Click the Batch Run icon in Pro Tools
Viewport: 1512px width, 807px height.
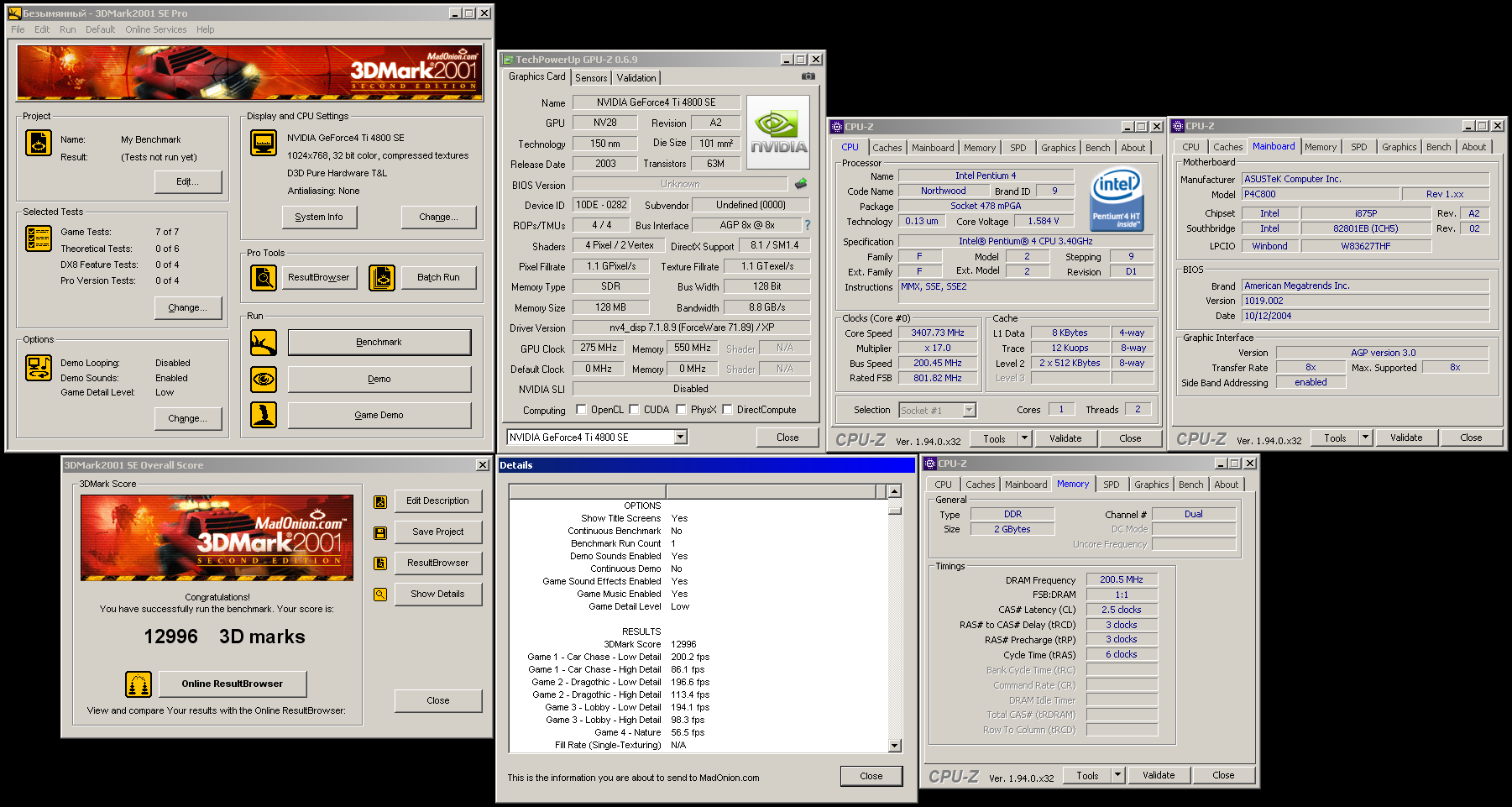[382, 277]
